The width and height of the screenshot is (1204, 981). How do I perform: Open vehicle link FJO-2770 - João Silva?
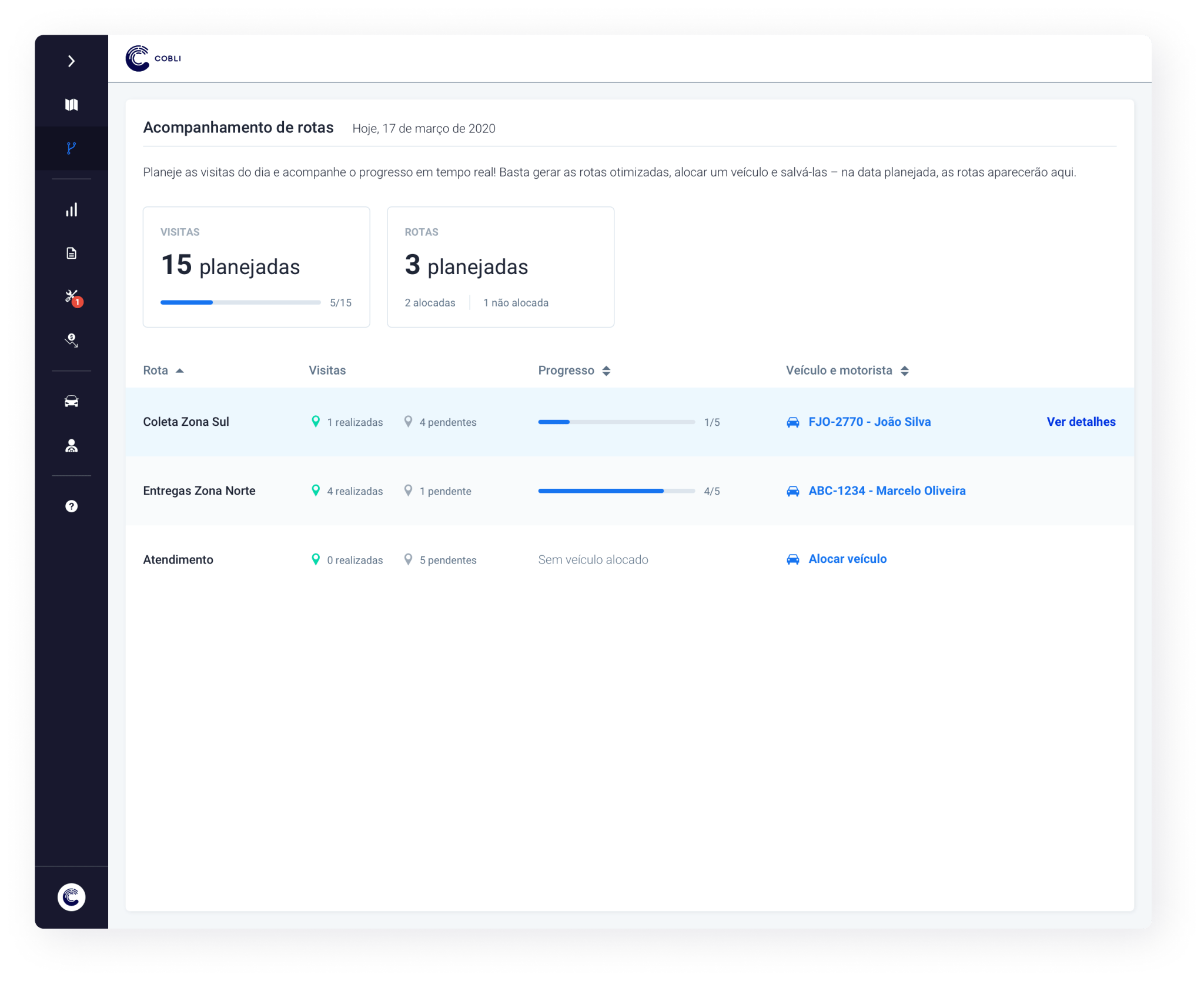click(x=869, y=422)
